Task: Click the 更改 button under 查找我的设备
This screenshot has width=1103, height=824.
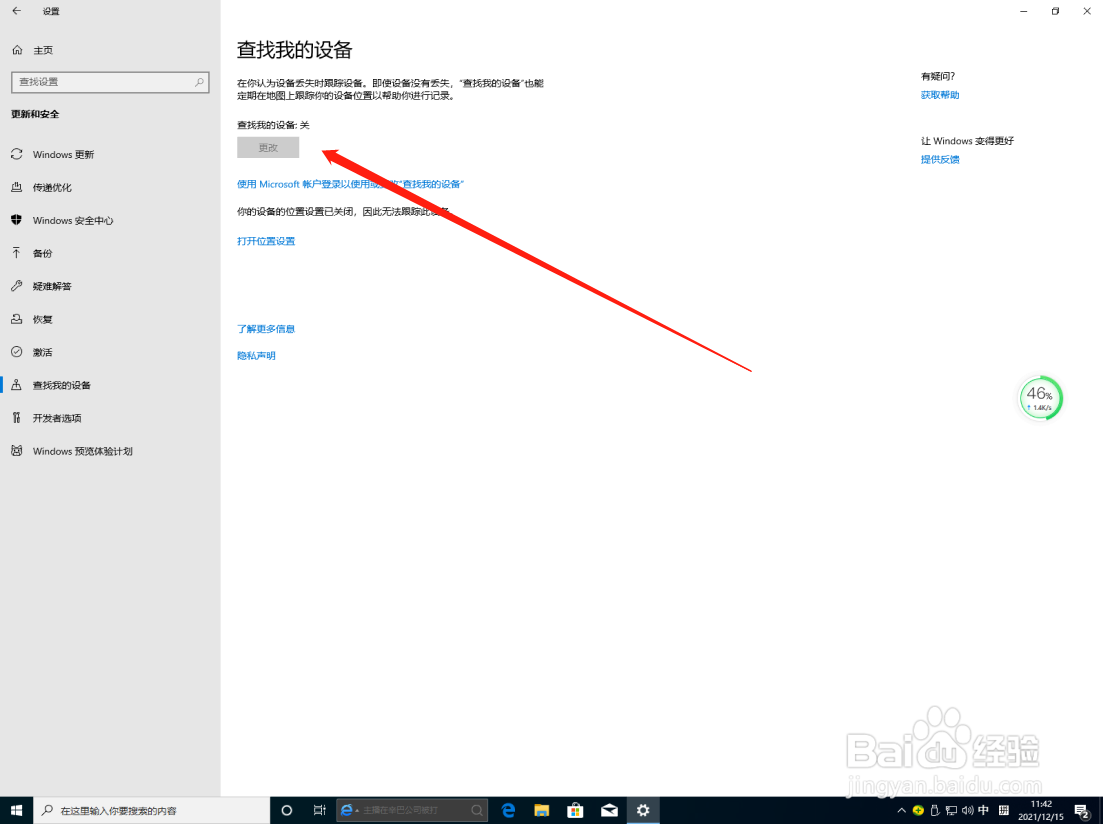Action: [267, 146]
